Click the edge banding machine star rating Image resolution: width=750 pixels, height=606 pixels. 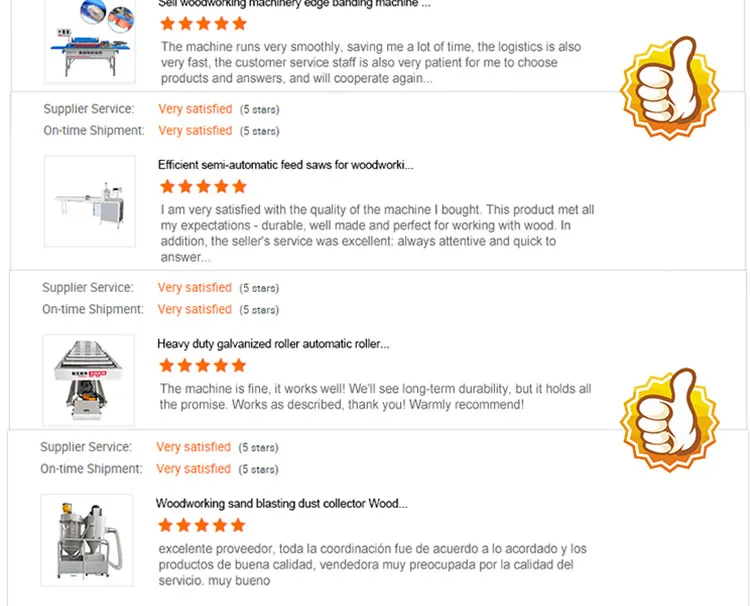click(203, 24)
